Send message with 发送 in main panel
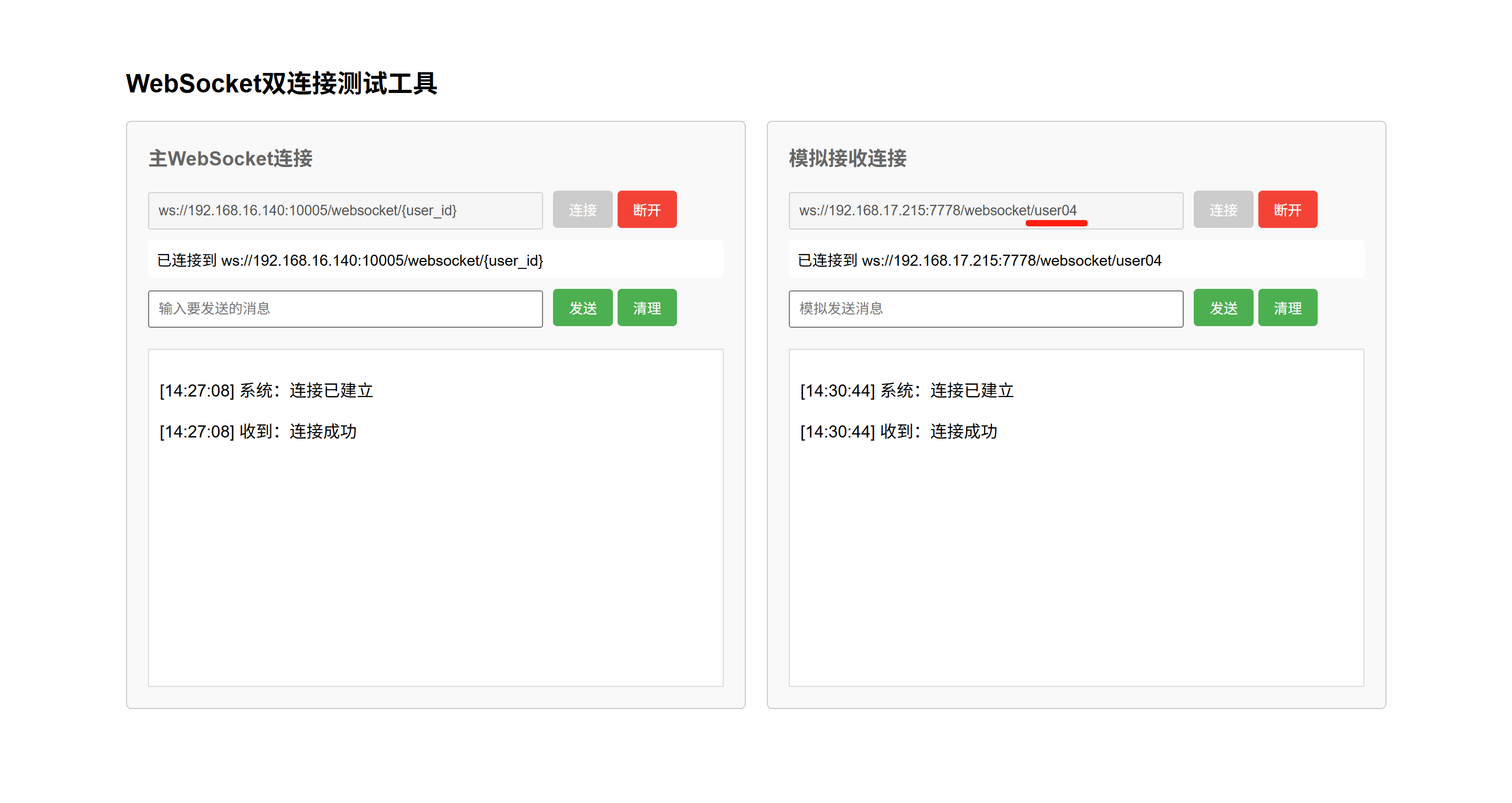 (x=582, y=308)
